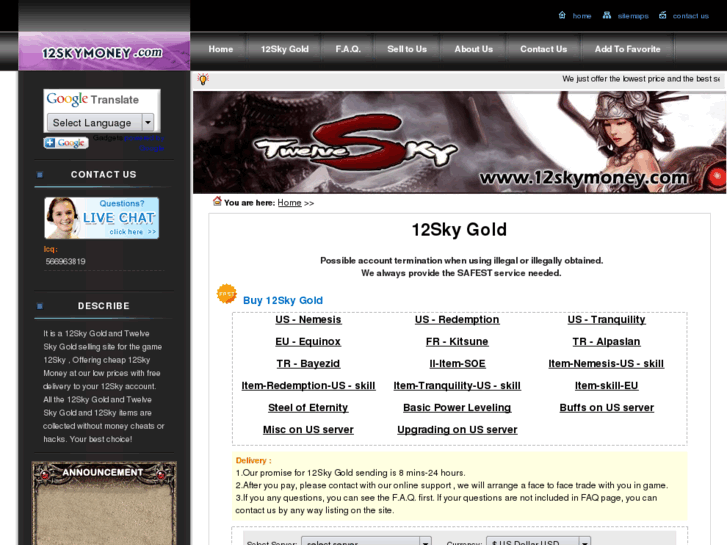The height and width of the screenshot is (545, 727).
Task: Open the EU - Equinox server link
Action: coord(308,342)
